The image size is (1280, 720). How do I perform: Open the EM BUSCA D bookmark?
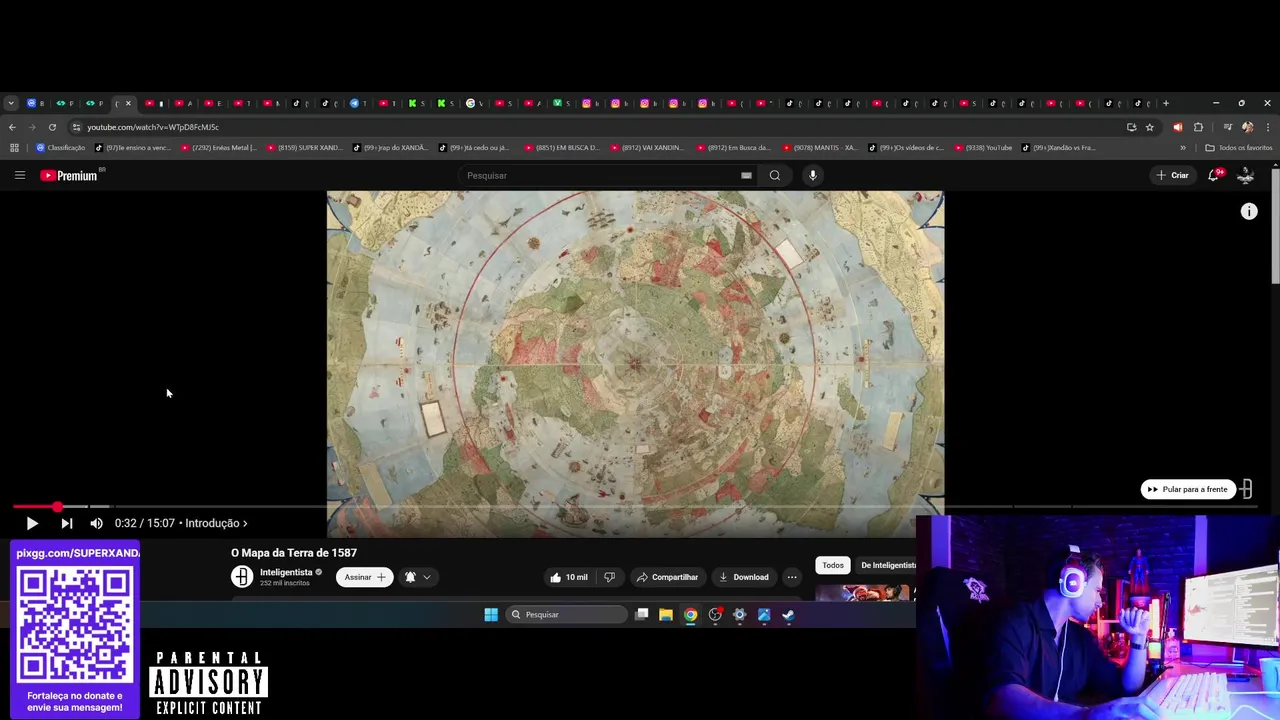pos(562,148)
